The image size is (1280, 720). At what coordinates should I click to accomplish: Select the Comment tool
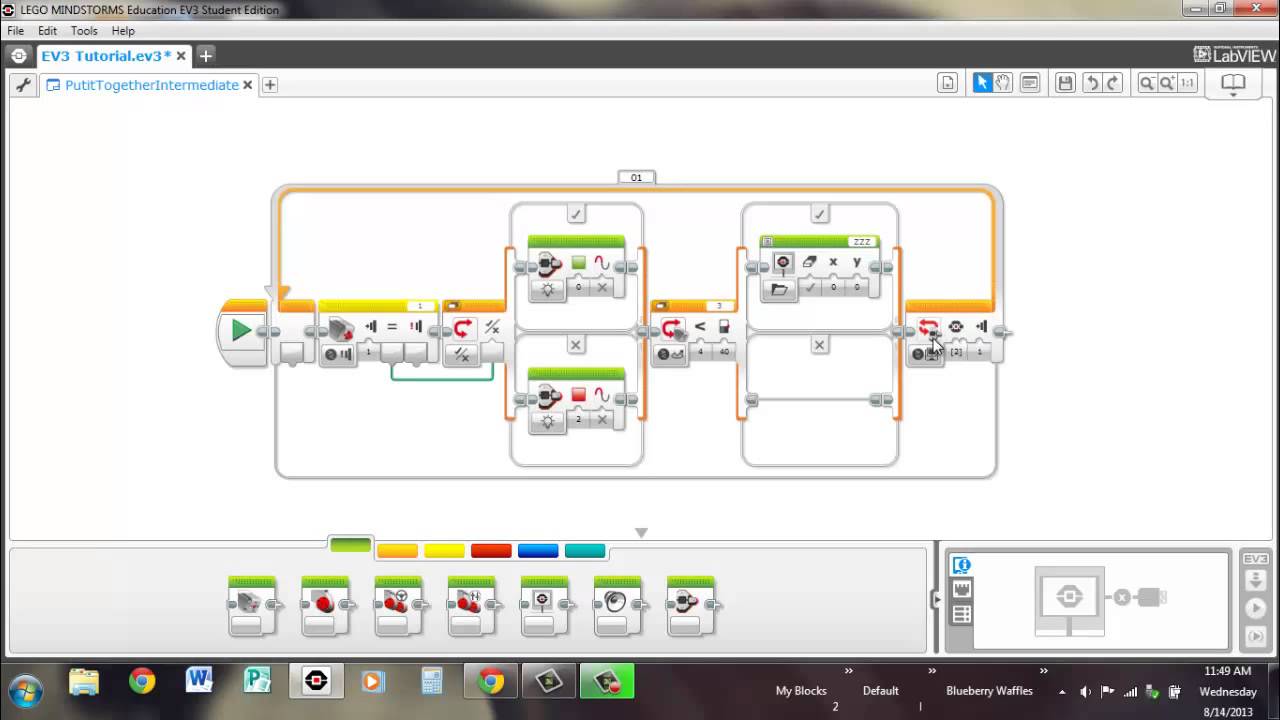click(x=1030, y=83)
